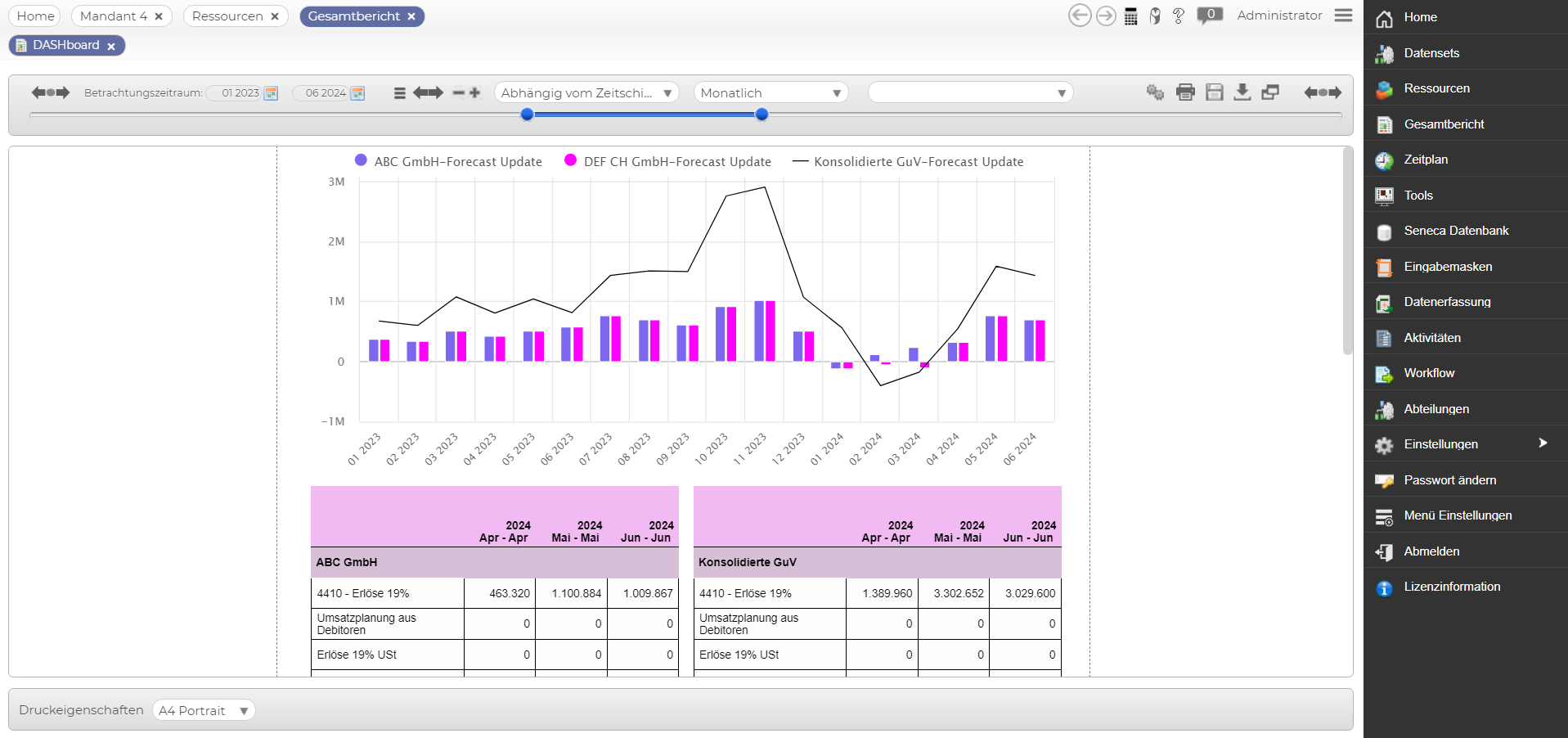The height and width of the screenshot is (738, 1568).
Task: Hide Konsolidierte GuV-Forecast Update line series
Action: coord(908,162)
